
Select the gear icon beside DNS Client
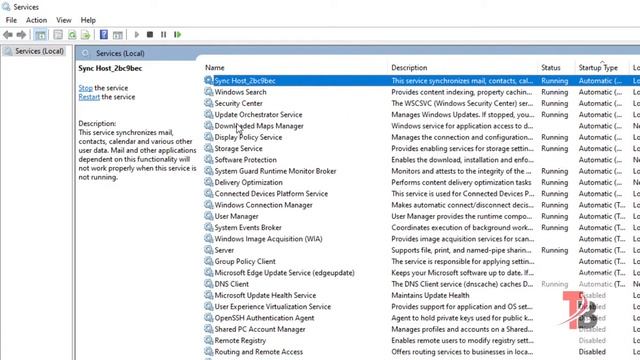coord(209,284)
